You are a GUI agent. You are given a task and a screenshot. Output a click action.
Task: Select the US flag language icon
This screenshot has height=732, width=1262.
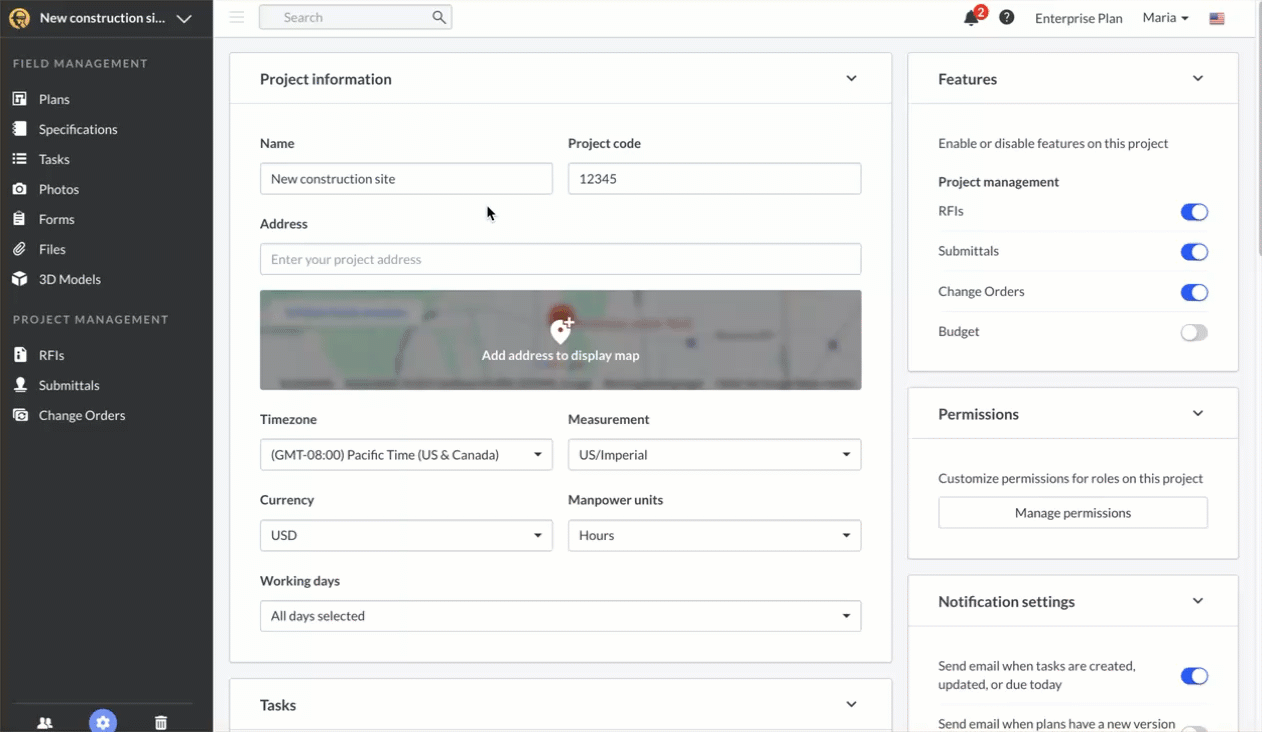point(1217,18)
